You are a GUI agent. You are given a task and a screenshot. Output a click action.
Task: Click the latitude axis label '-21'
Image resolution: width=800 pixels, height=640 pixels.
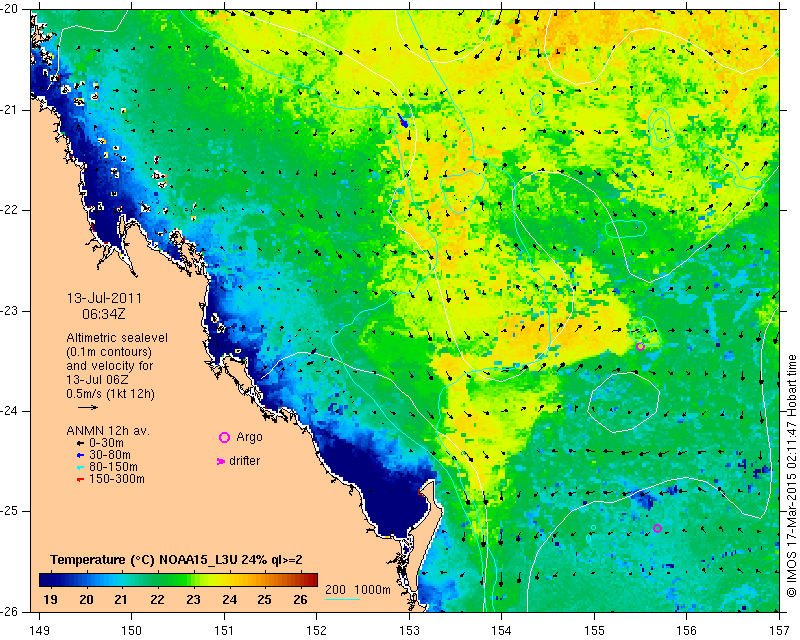pos(11,110)
